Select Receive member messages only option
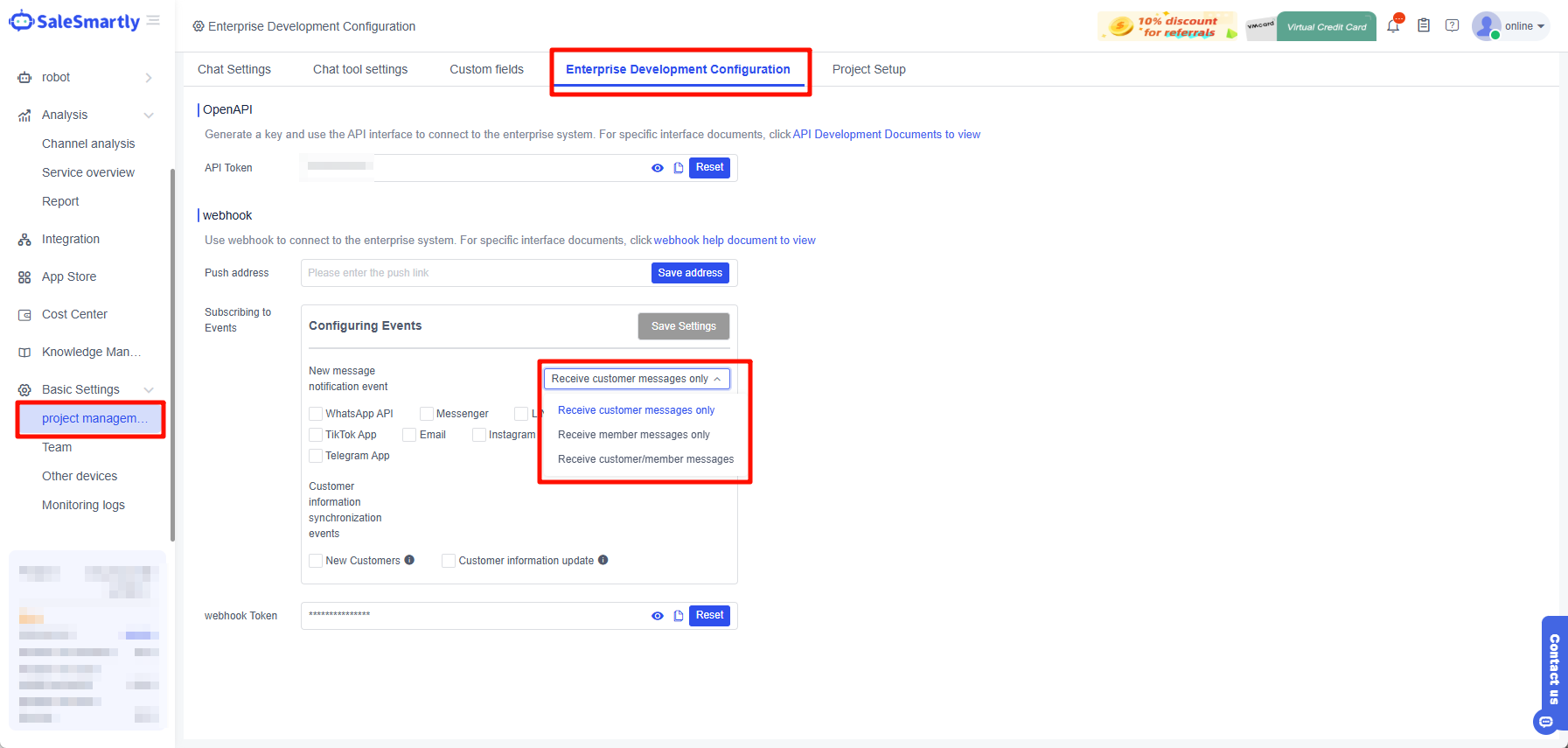Viewport: 1568px width, 748px height. click(634, 435)
